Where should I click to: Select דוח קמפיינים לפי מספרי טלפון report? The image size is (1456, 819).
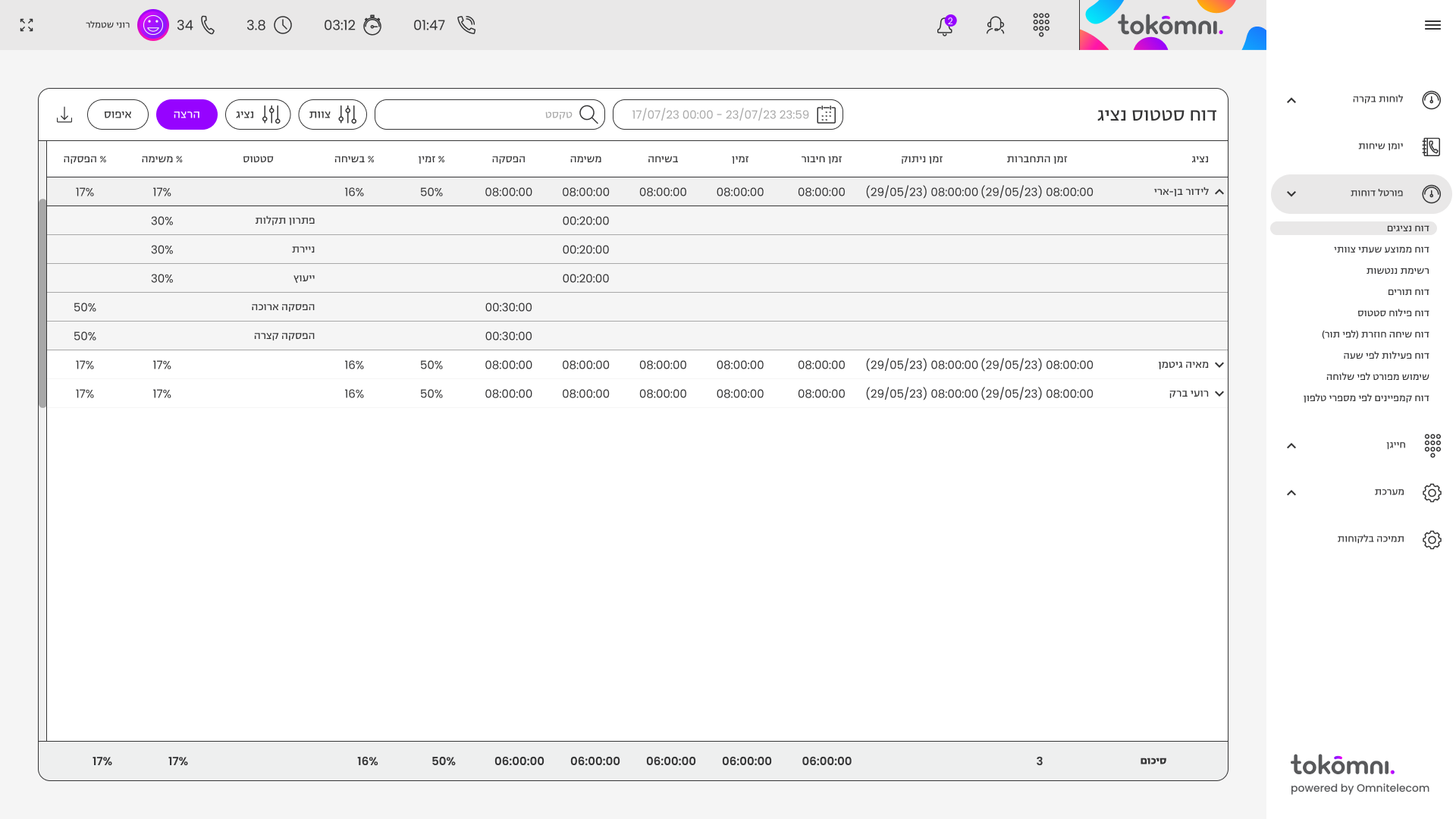pyautogui.click(x=1366, y=398)
